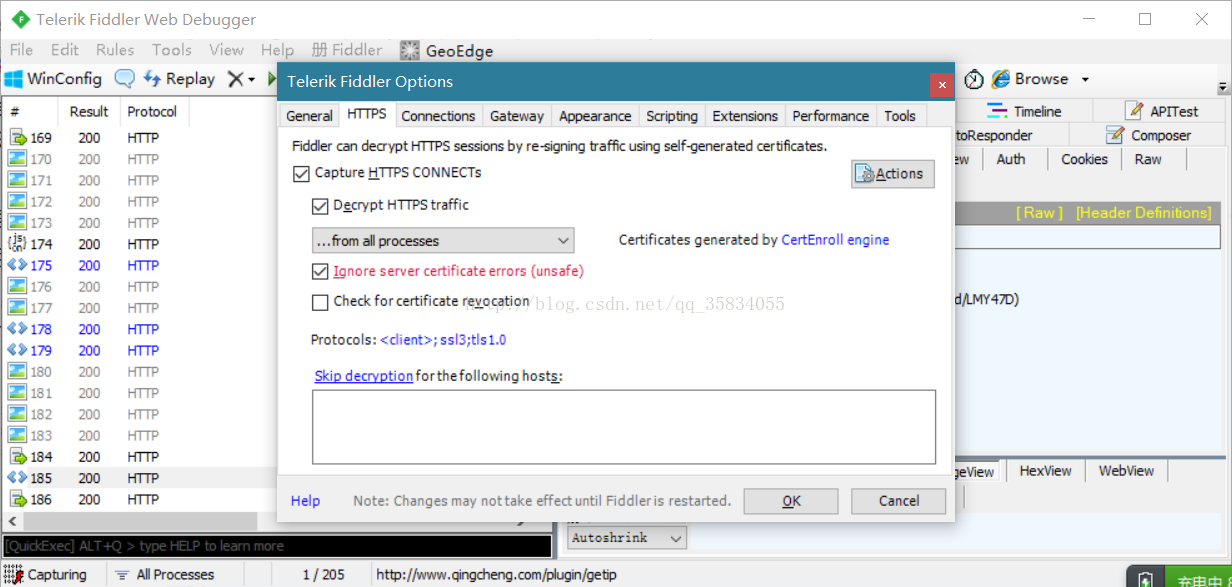Image resolution: width=1232 pixels, height=587 pixels.
Task: Click the Header Definitions link
Action: [x=1143, y=213]
